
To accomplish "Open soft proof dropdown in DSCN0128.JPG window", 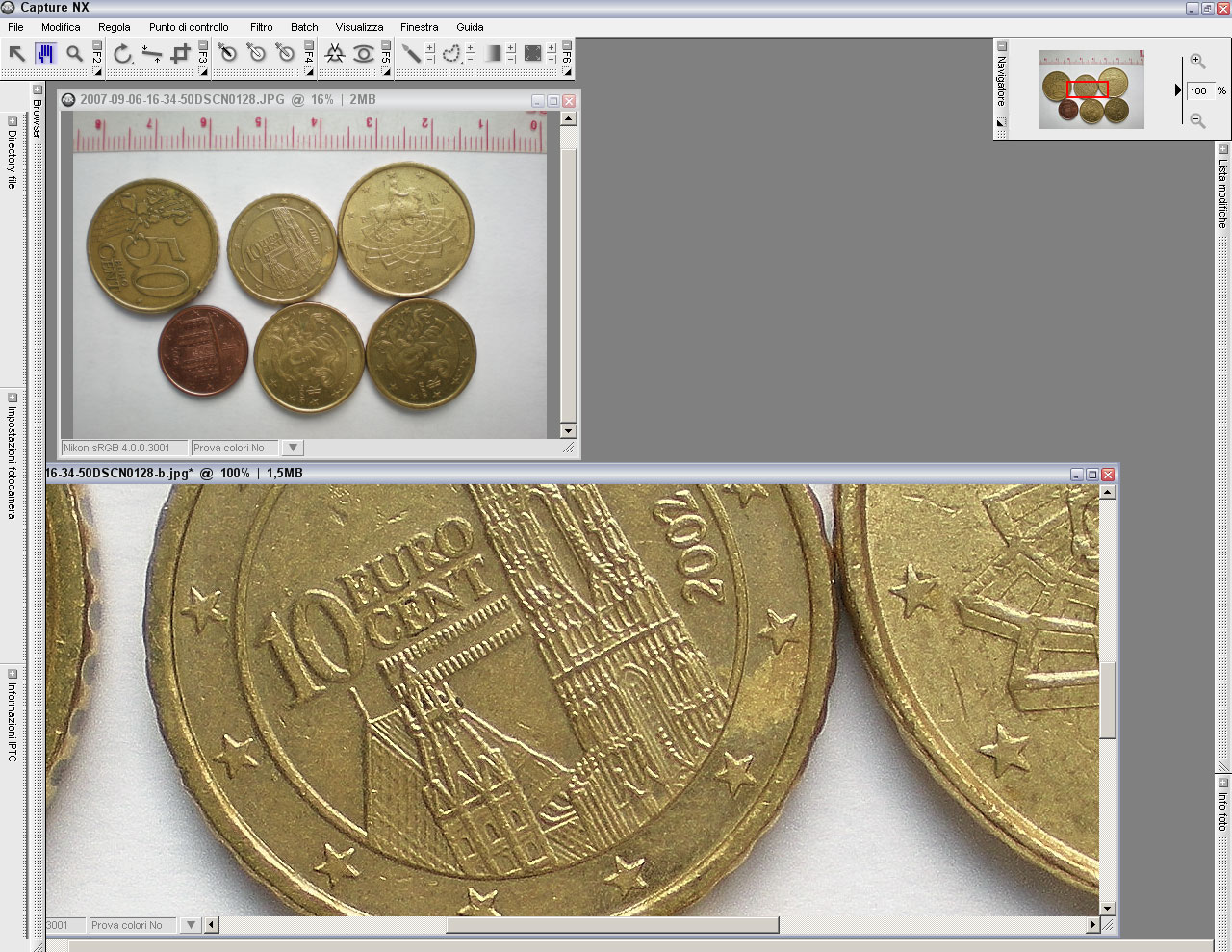I will point(293,448).
